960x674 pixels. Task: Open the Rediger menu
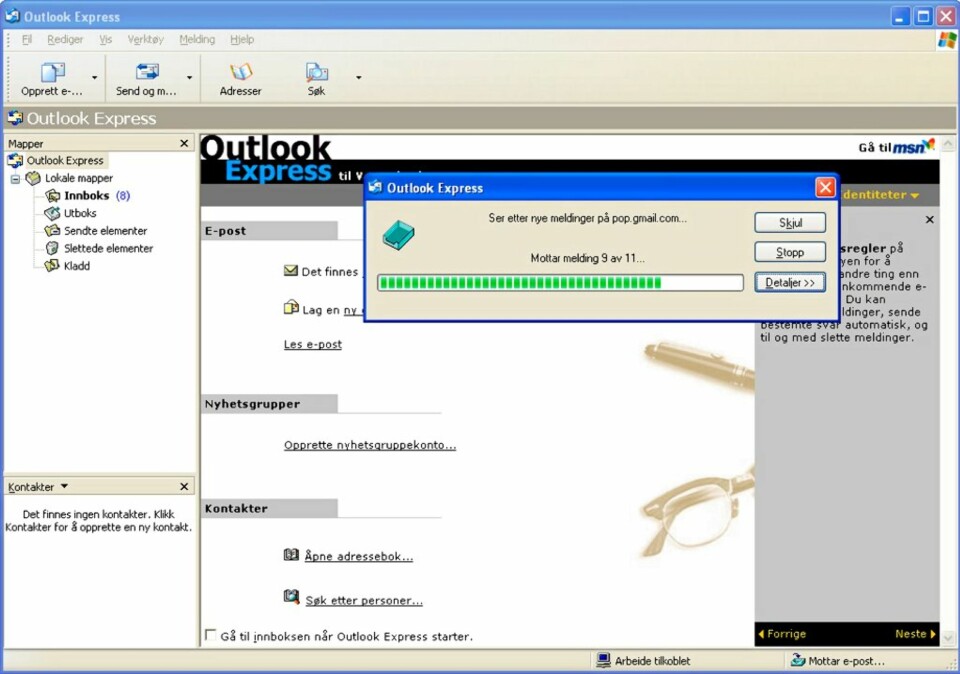point(65,39)
